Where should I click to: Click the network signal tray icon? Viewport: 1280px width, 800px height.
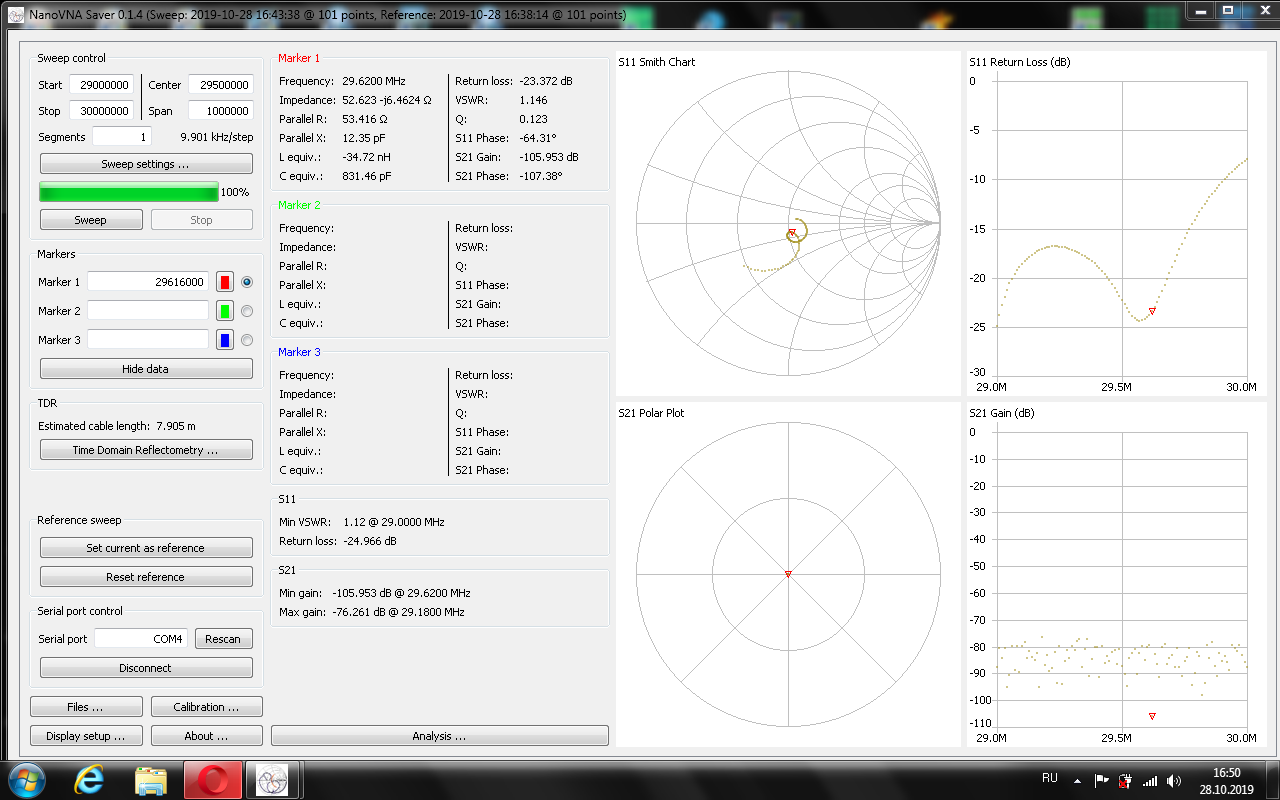click(1150, 780)
